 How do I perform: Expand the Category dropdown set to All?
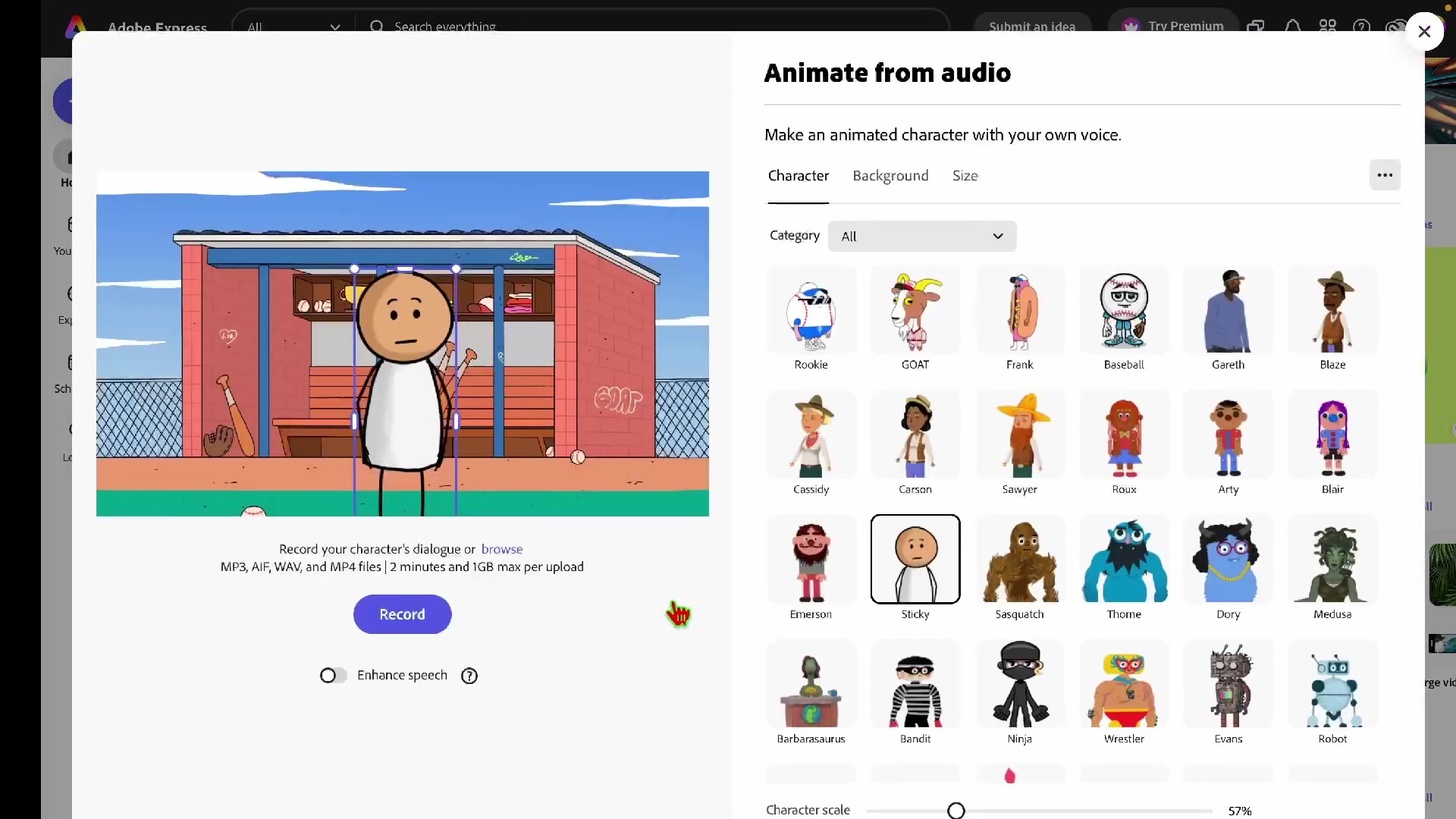pos(921,237)
